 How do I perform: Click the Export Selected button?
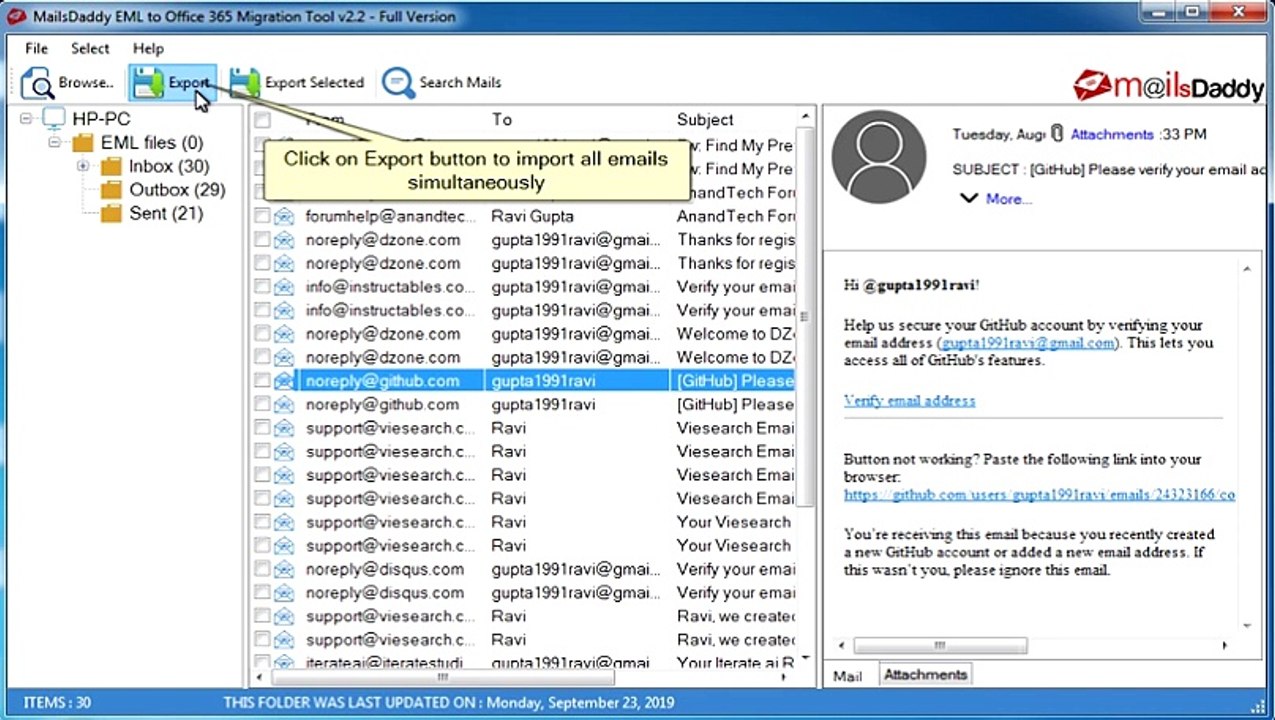tap(297, 83)
